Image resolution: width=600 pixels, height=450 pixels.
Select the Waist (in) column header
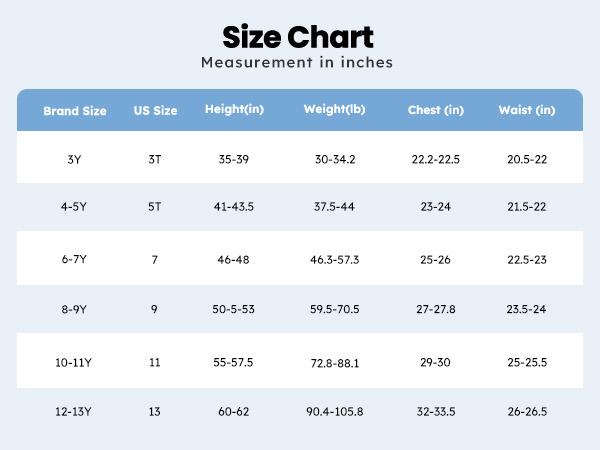tap(527, 110)
